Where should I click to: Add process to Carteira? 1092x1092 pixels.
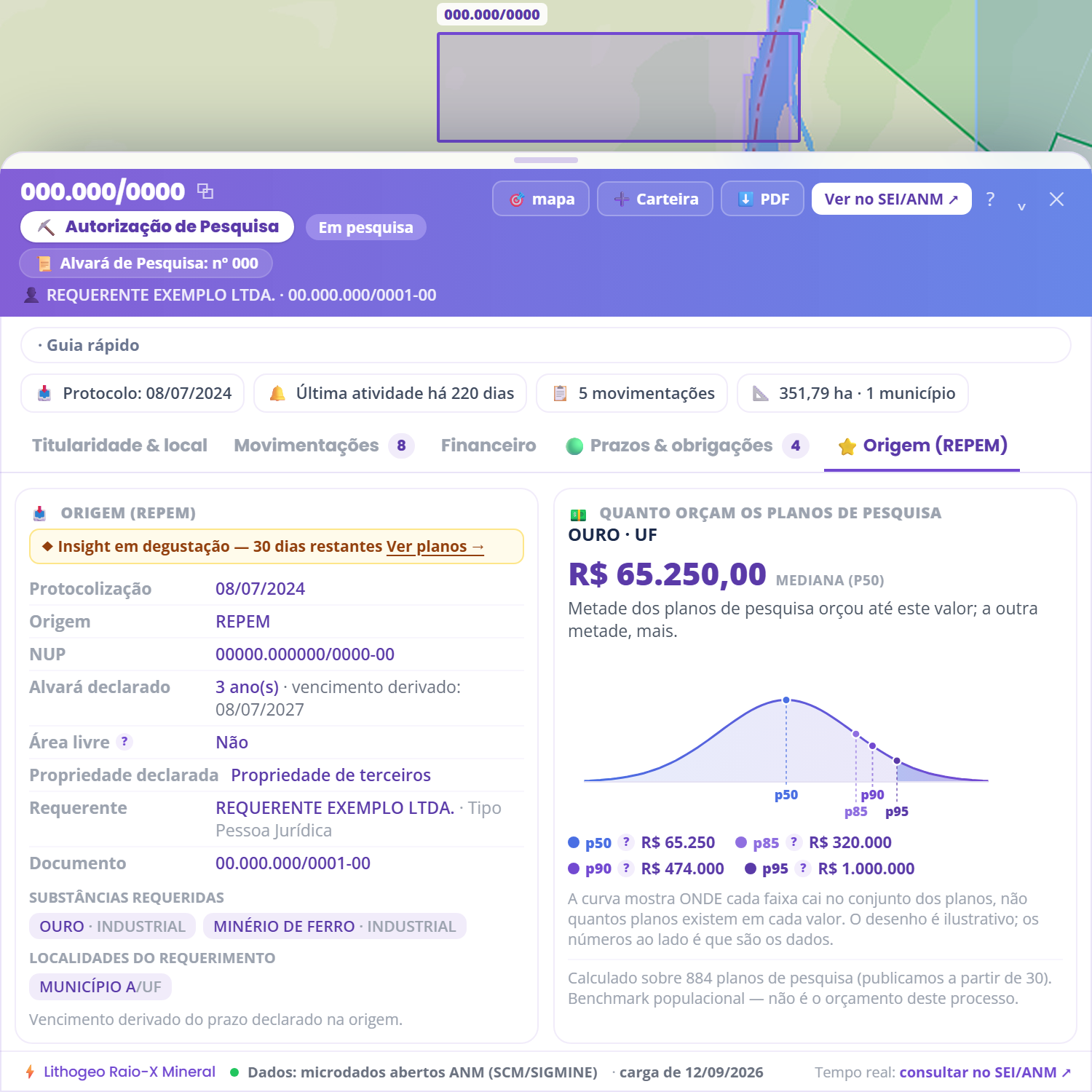(655, 199)
